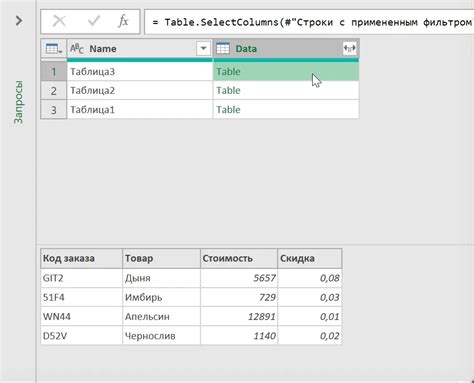Viewport: 474px width, 383px height.
Task: Click preview cell 0,08
Action: (x=310, y=278)
